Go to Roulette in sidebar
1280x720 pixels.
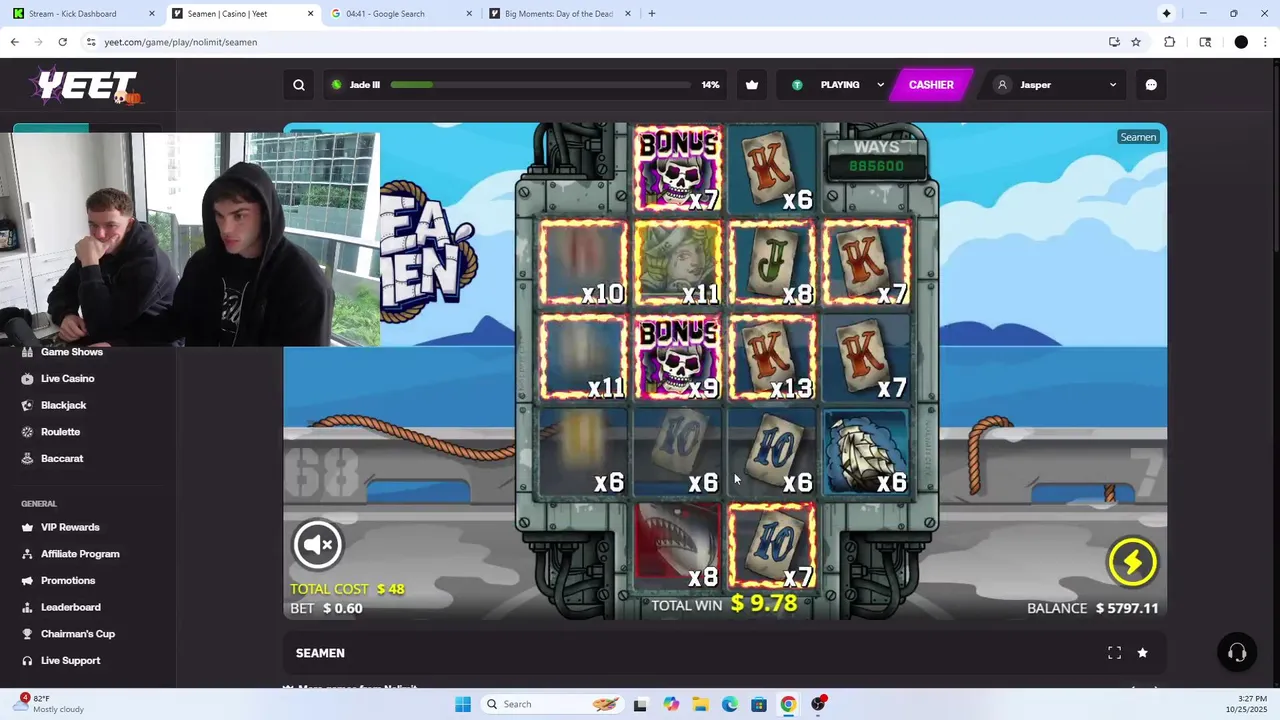coord(60,432)
